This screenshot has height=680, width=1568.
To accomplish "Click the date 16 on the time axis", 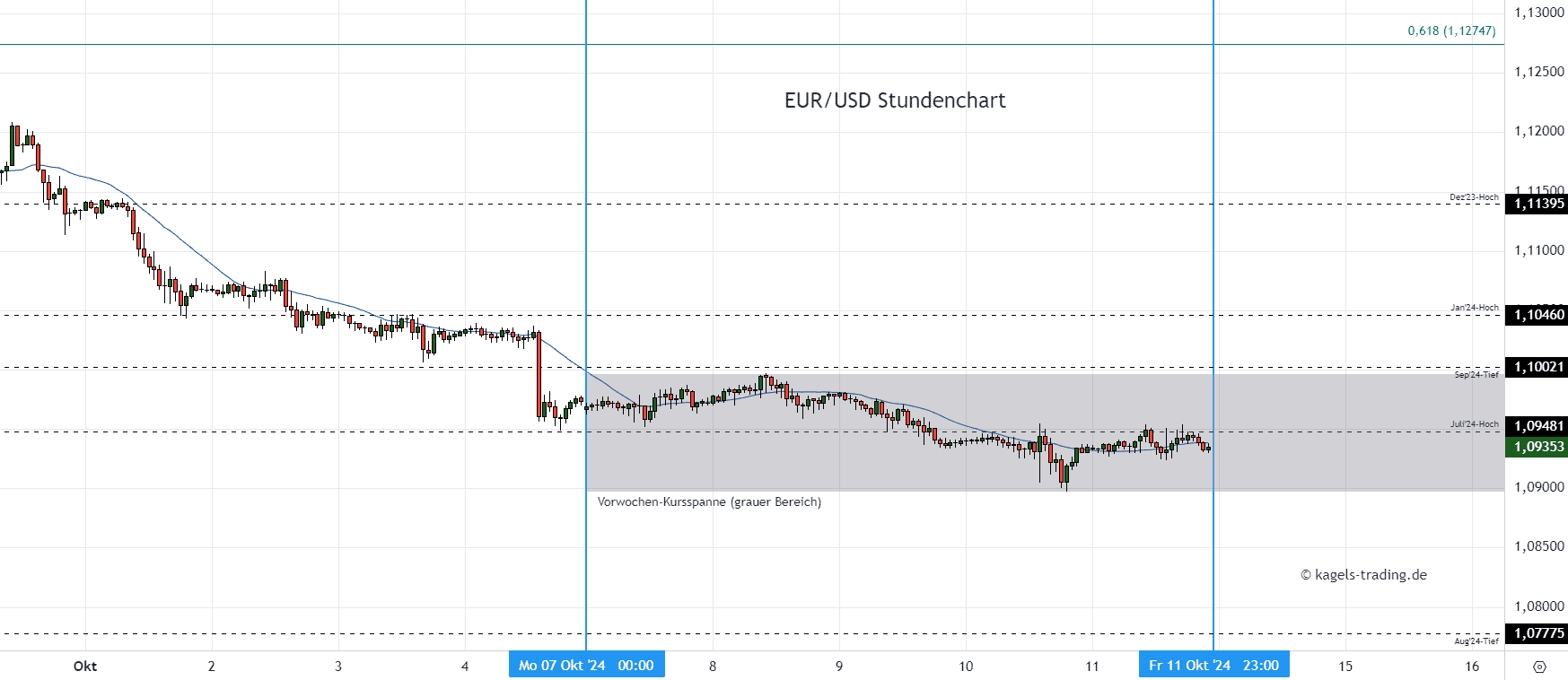I will (1472, 666).
